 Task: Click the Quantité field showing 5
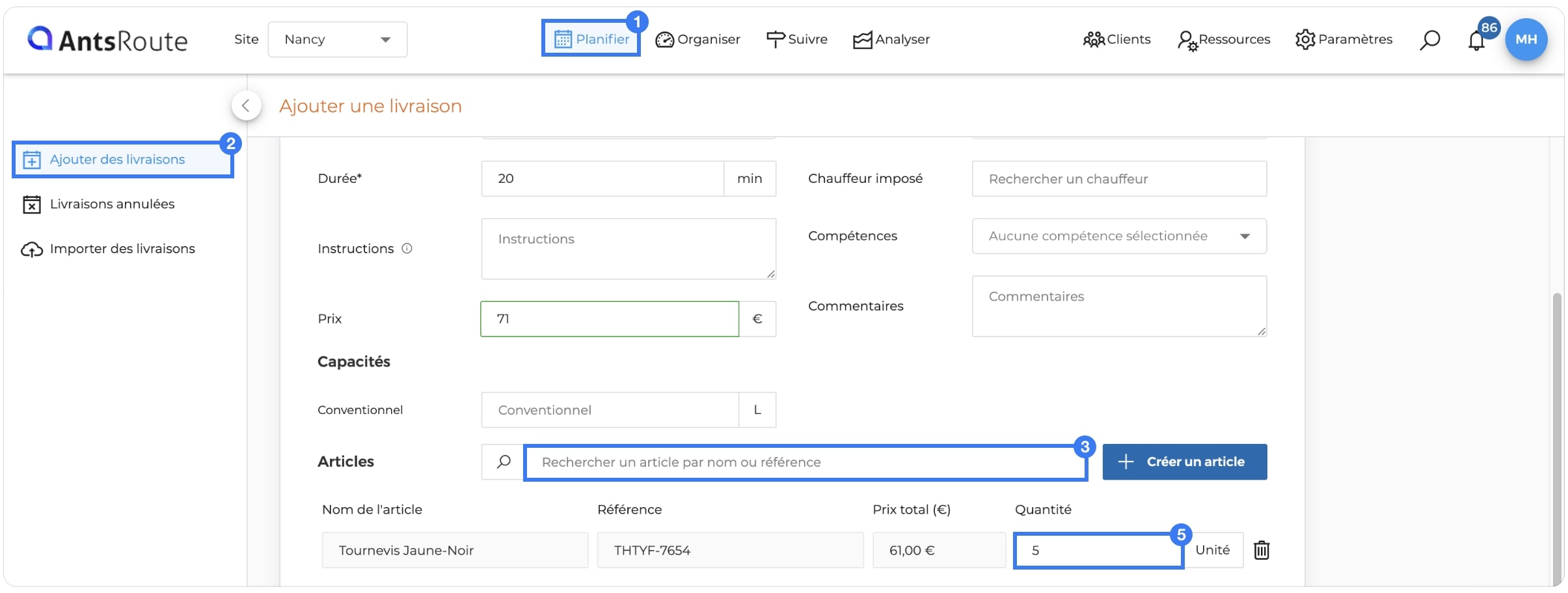pos(1098,551)
